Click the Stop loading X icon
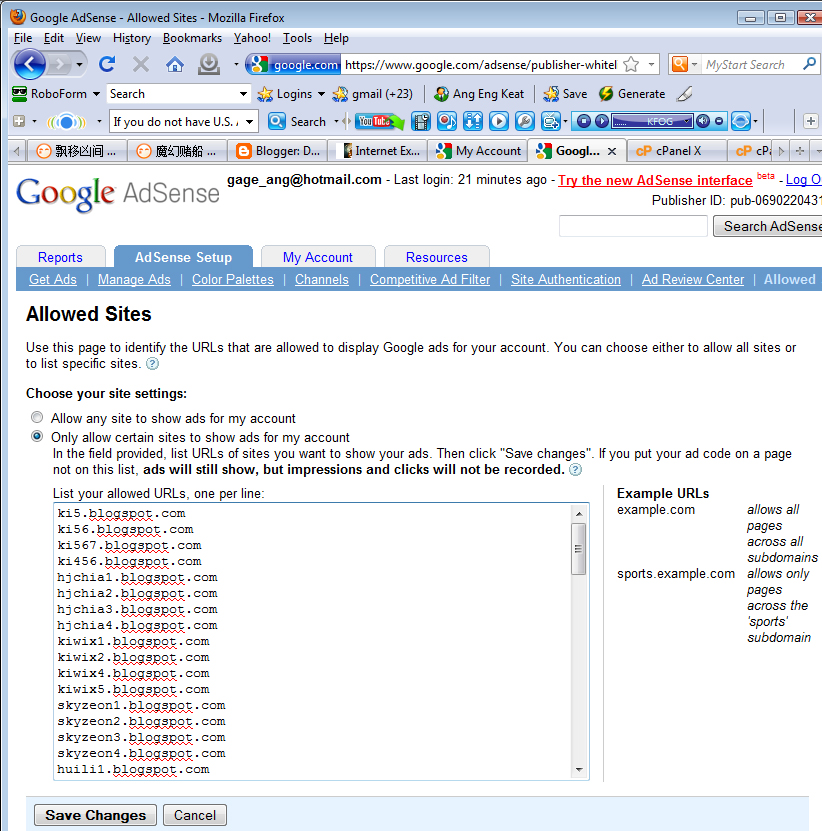The image size is (822, 831). tap(140, 64)
